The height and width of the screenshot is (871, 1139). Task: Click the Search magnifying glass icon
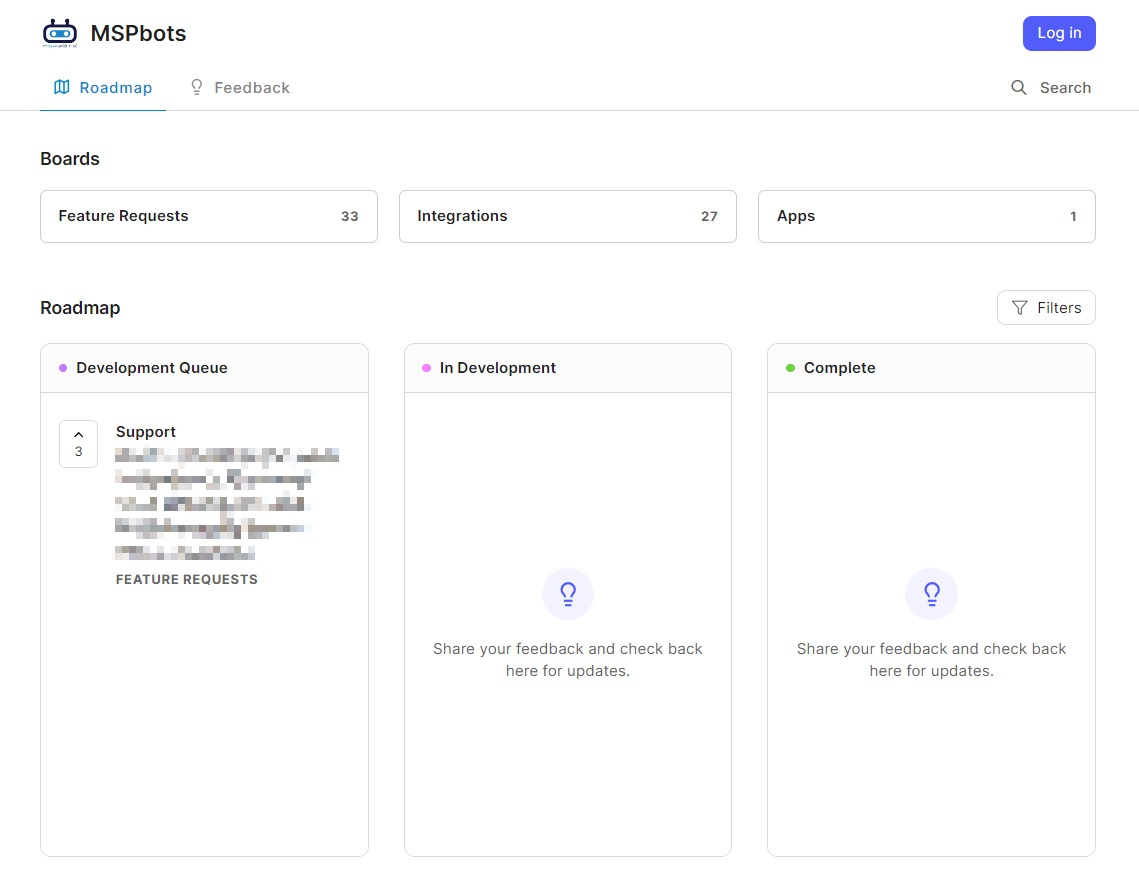(x=1019, y=88)
